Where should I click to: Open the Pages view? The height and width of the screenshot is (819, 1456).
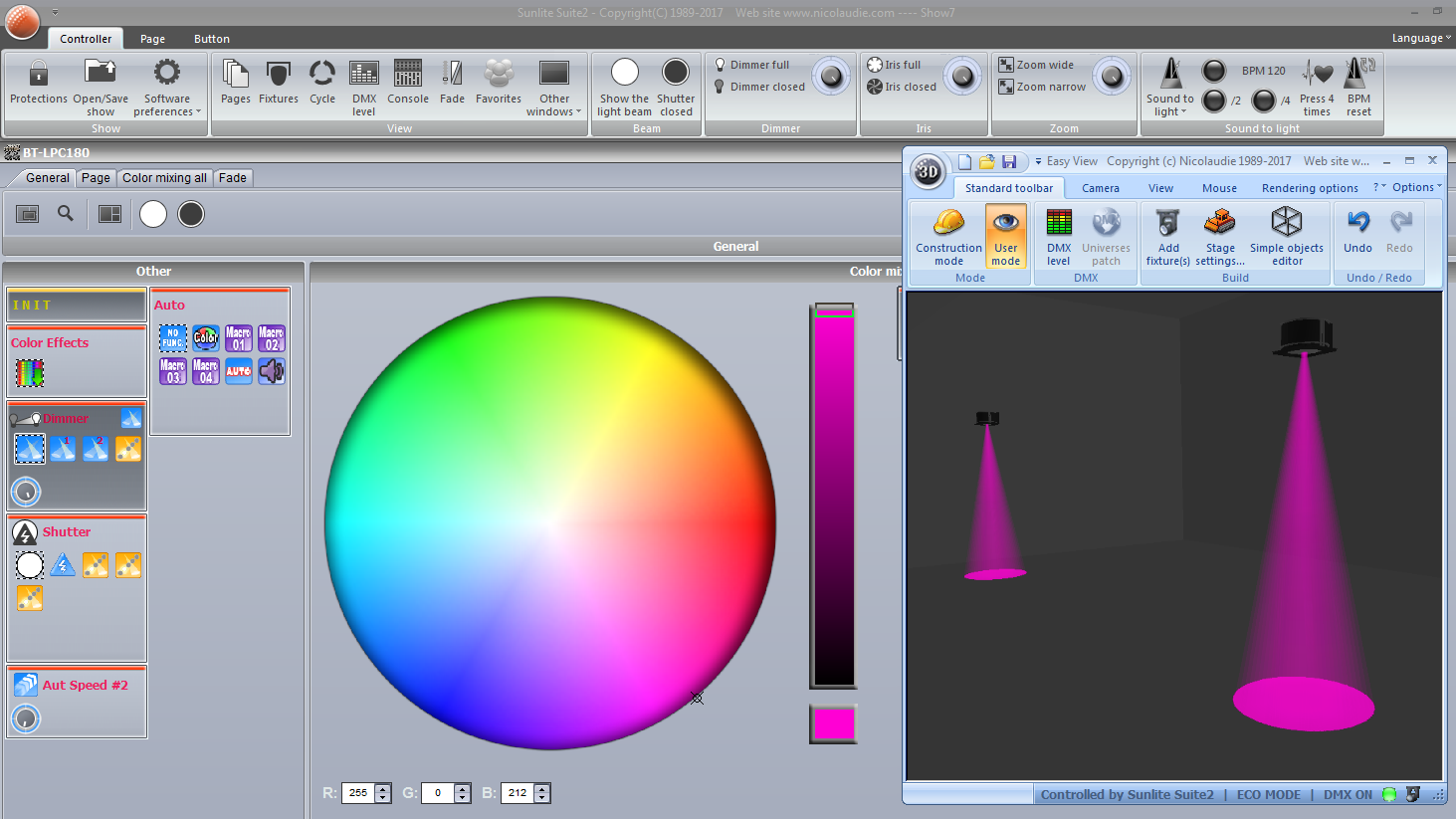click(x=236, y=75)
